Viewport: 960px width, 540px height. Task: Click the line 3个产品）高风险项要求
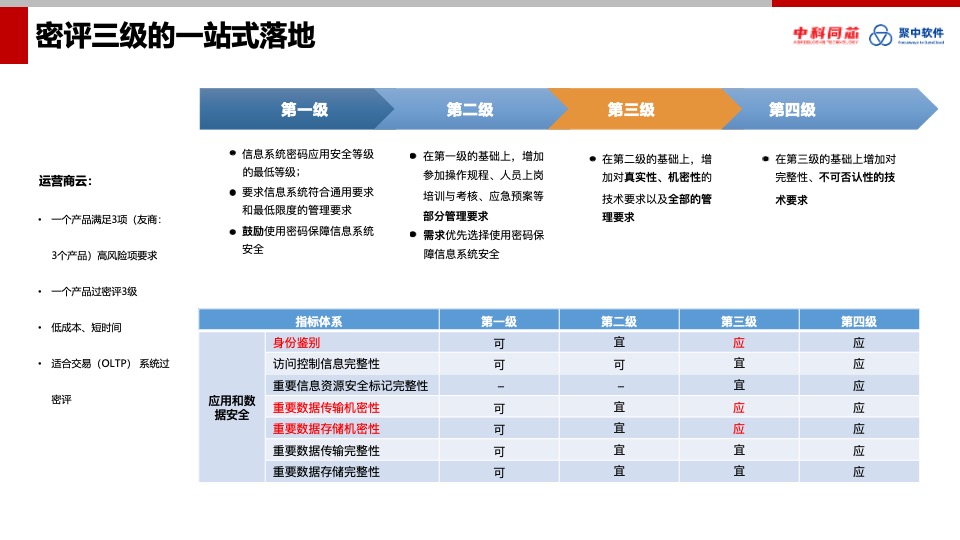click(x=104, y=255)
